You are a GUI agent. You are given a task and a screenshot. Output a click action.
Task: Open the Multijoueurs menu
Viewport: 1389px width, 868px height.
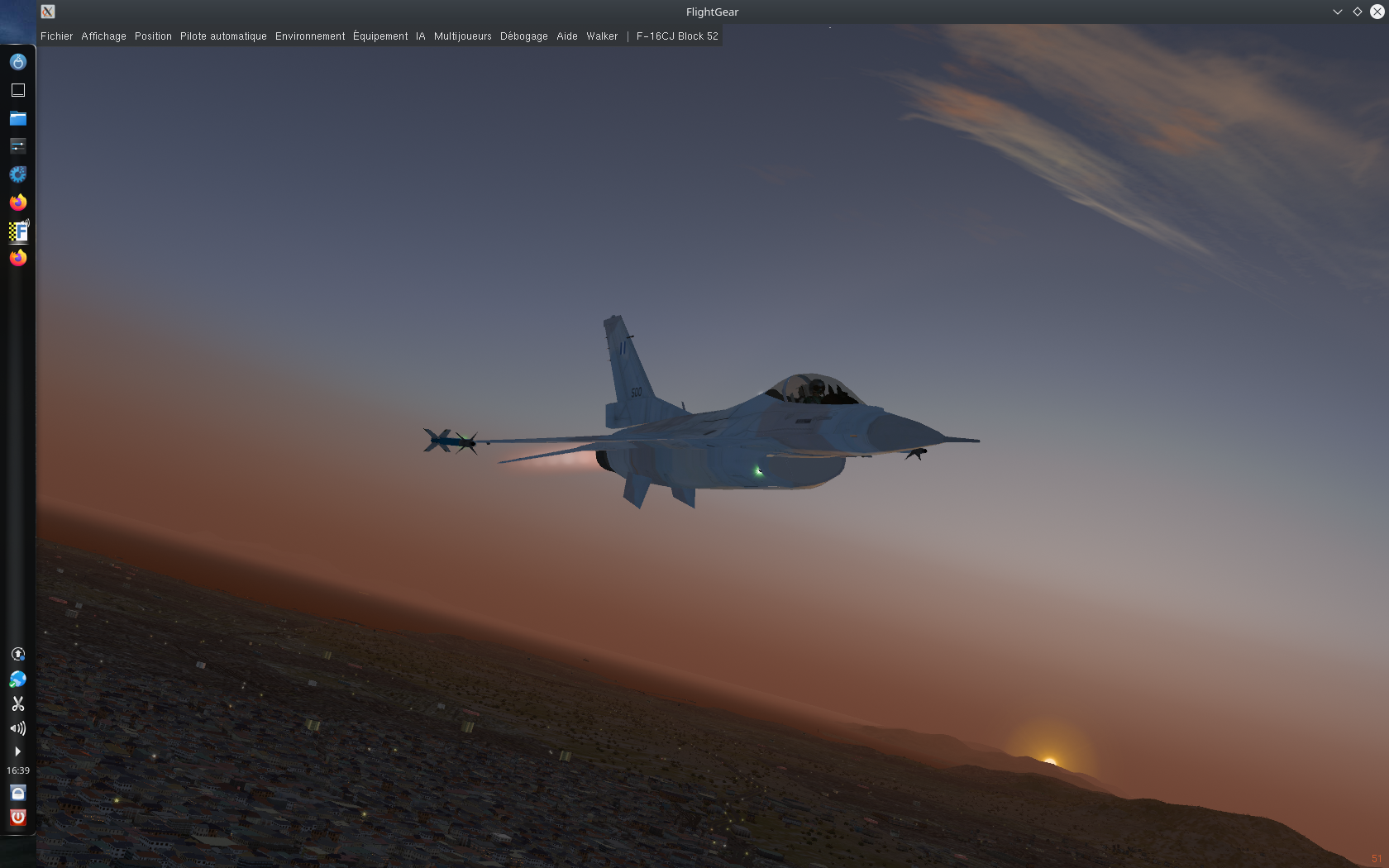(463, 36)
